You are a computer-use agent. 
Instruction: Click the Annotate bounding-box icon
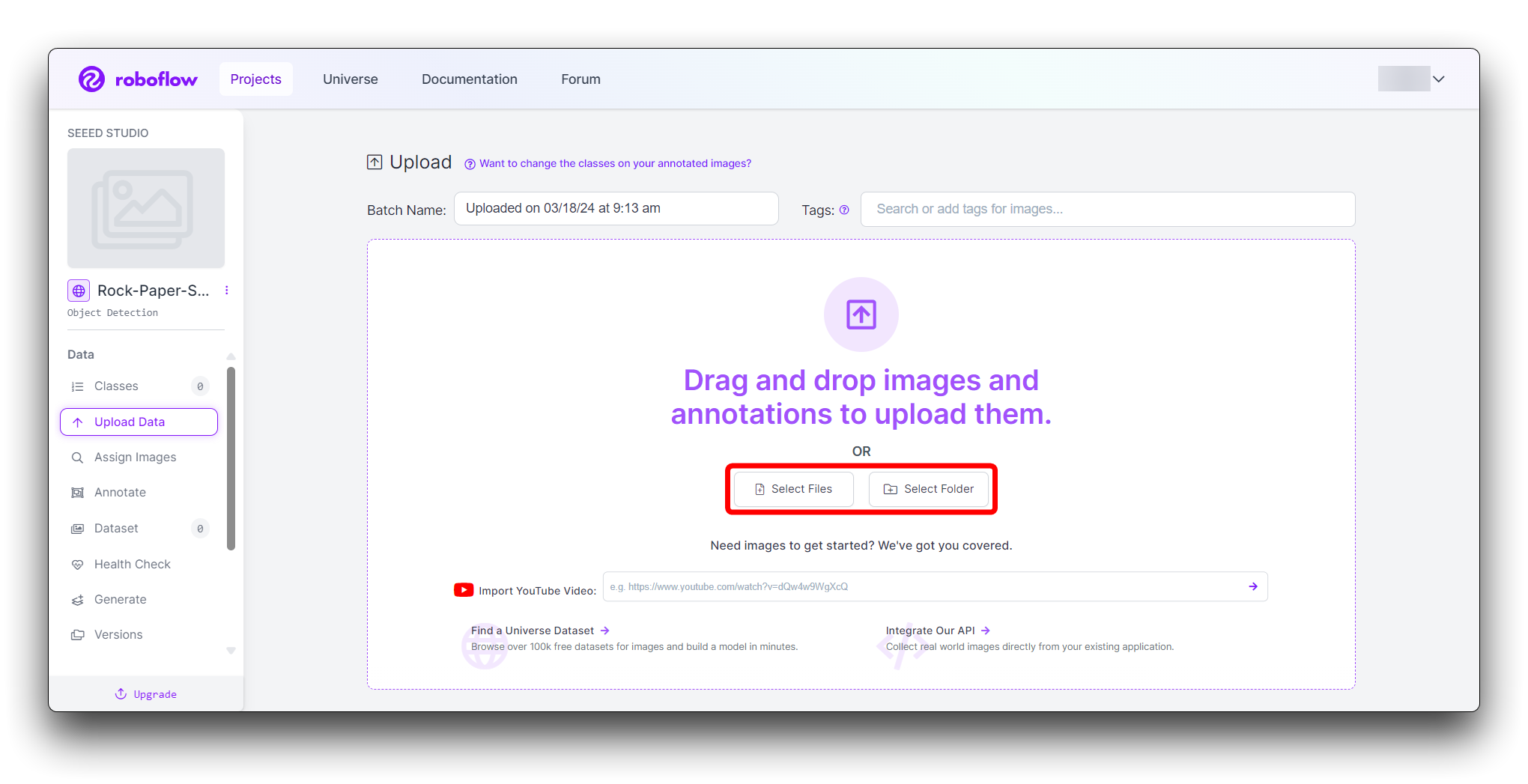coord(77,493)
